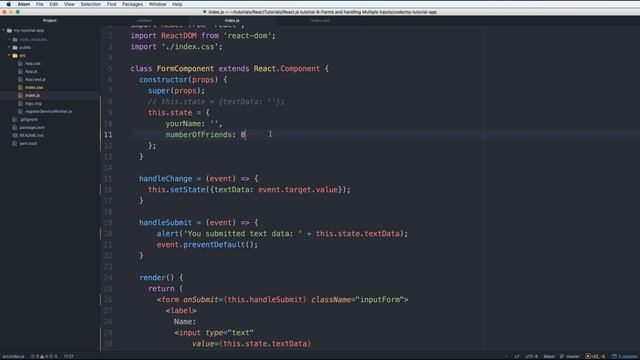This screenshot has width=640, height=360.
Task: Click on the 'handleChange' method name
Action: click(x=165, y=179)
